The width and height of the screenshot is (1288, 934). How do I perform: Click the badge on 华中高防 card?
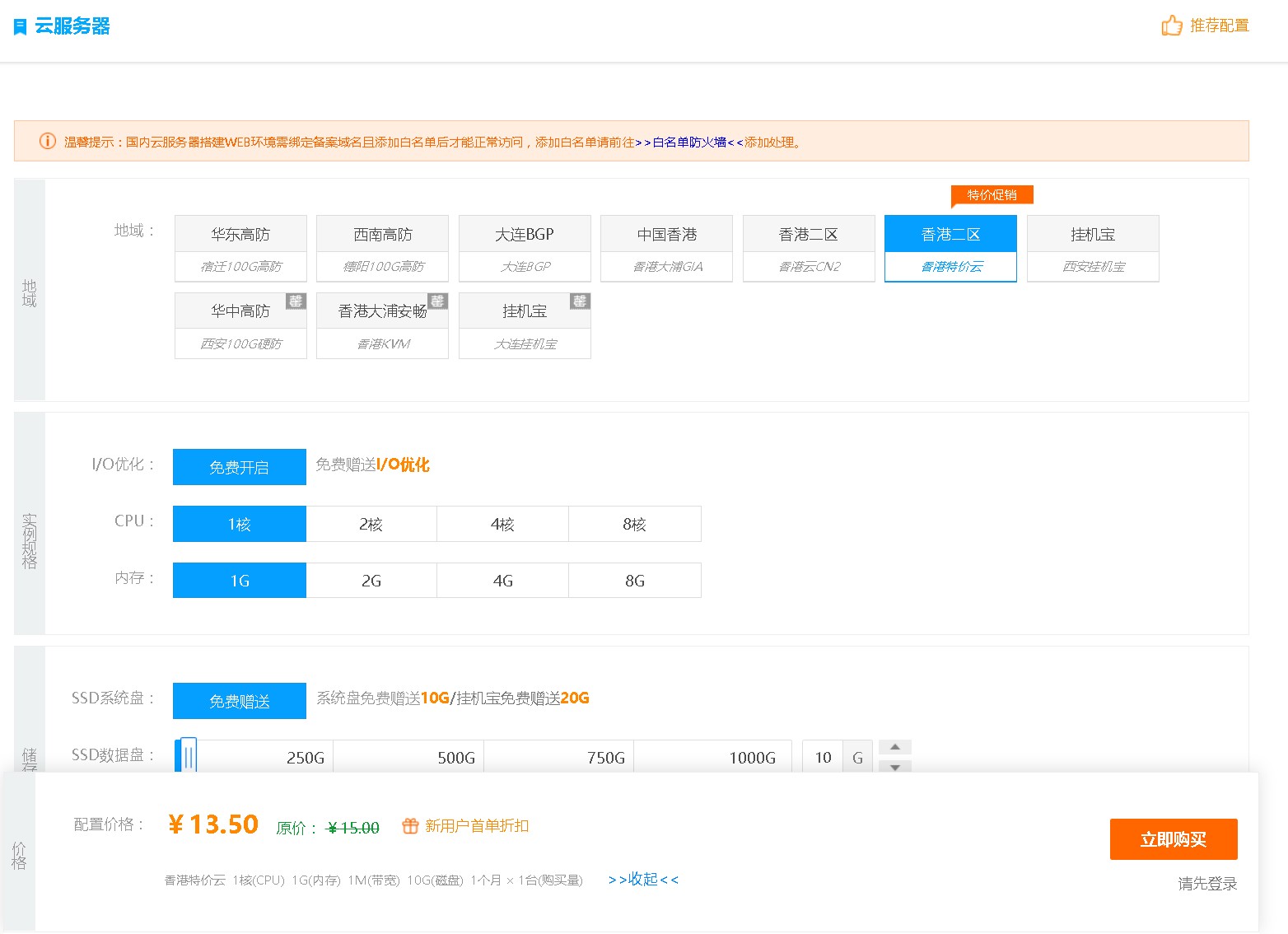(296, 301)
